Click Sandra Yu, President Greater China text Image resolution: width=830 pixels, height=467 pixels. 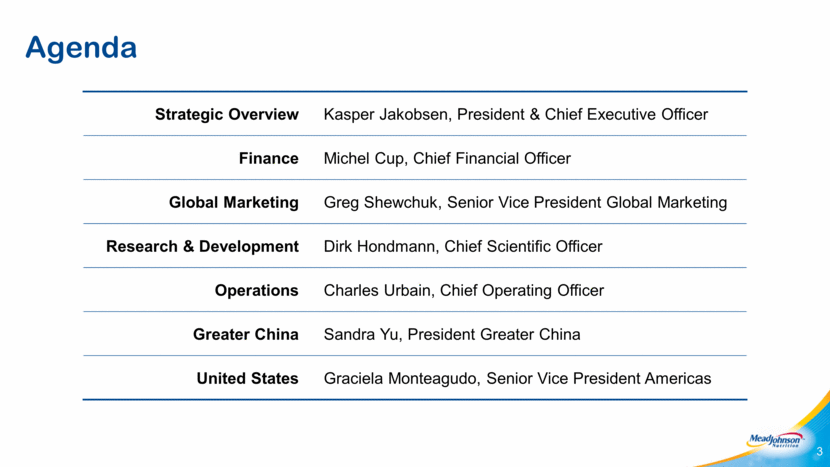coord(452,334)
